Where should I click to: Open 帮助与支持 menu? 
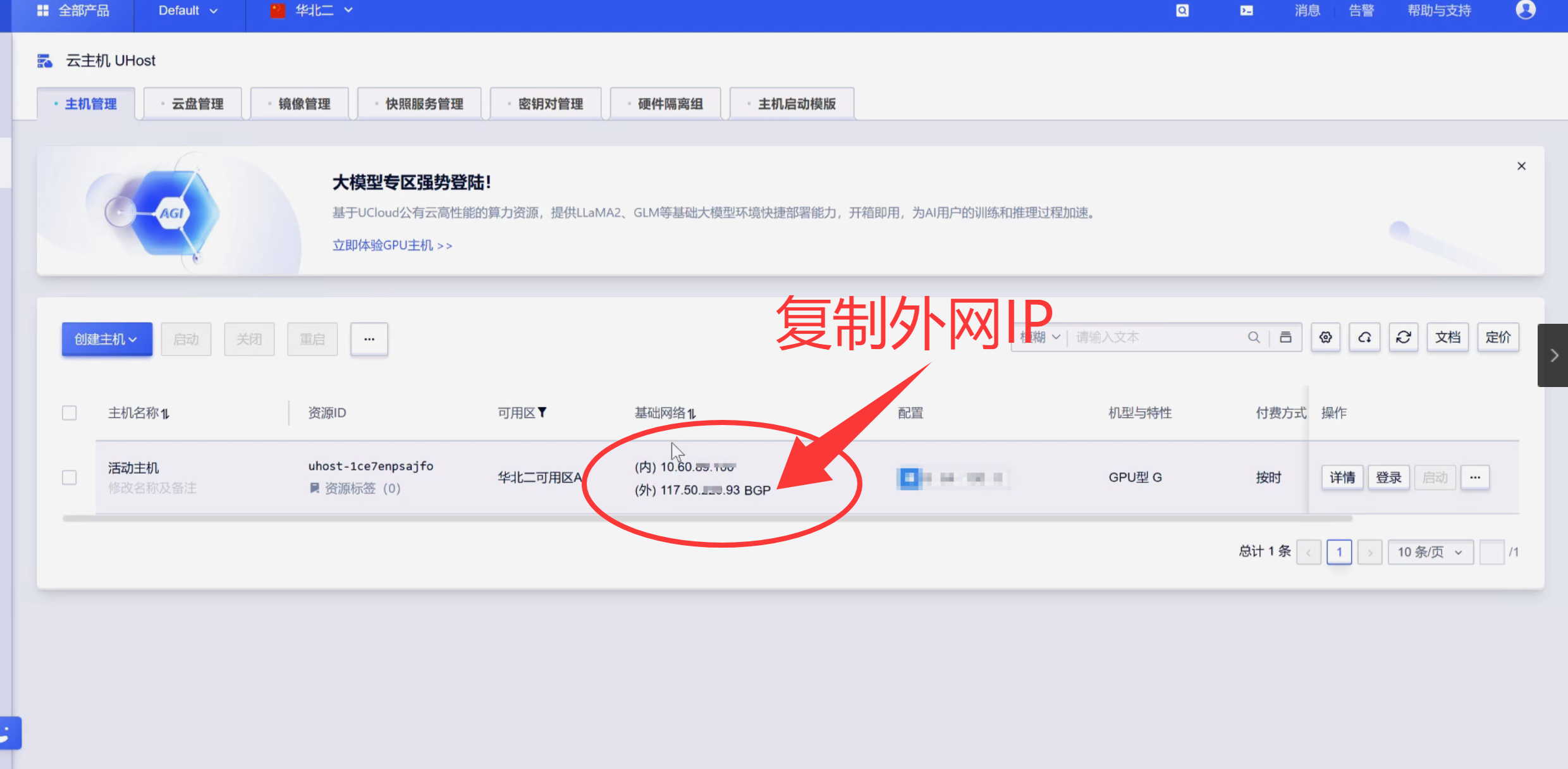(1439, 11)
